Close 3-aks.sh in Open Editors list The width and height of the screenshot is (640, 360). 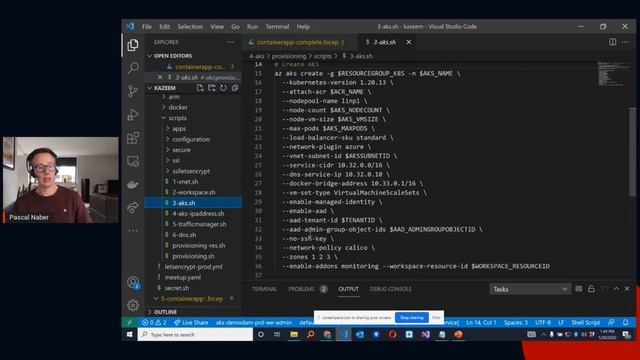click(x=160, y=77)
